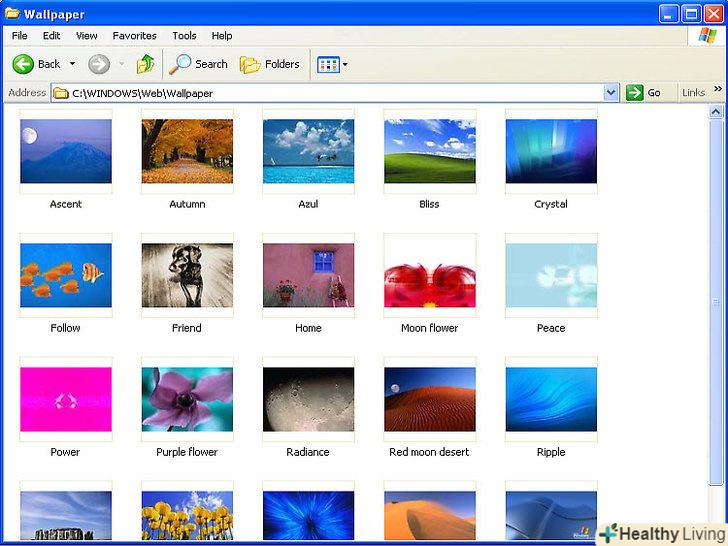Click the vertical scrollbar thumb
This screenshot has height=546, width=728.
point(715,302)
